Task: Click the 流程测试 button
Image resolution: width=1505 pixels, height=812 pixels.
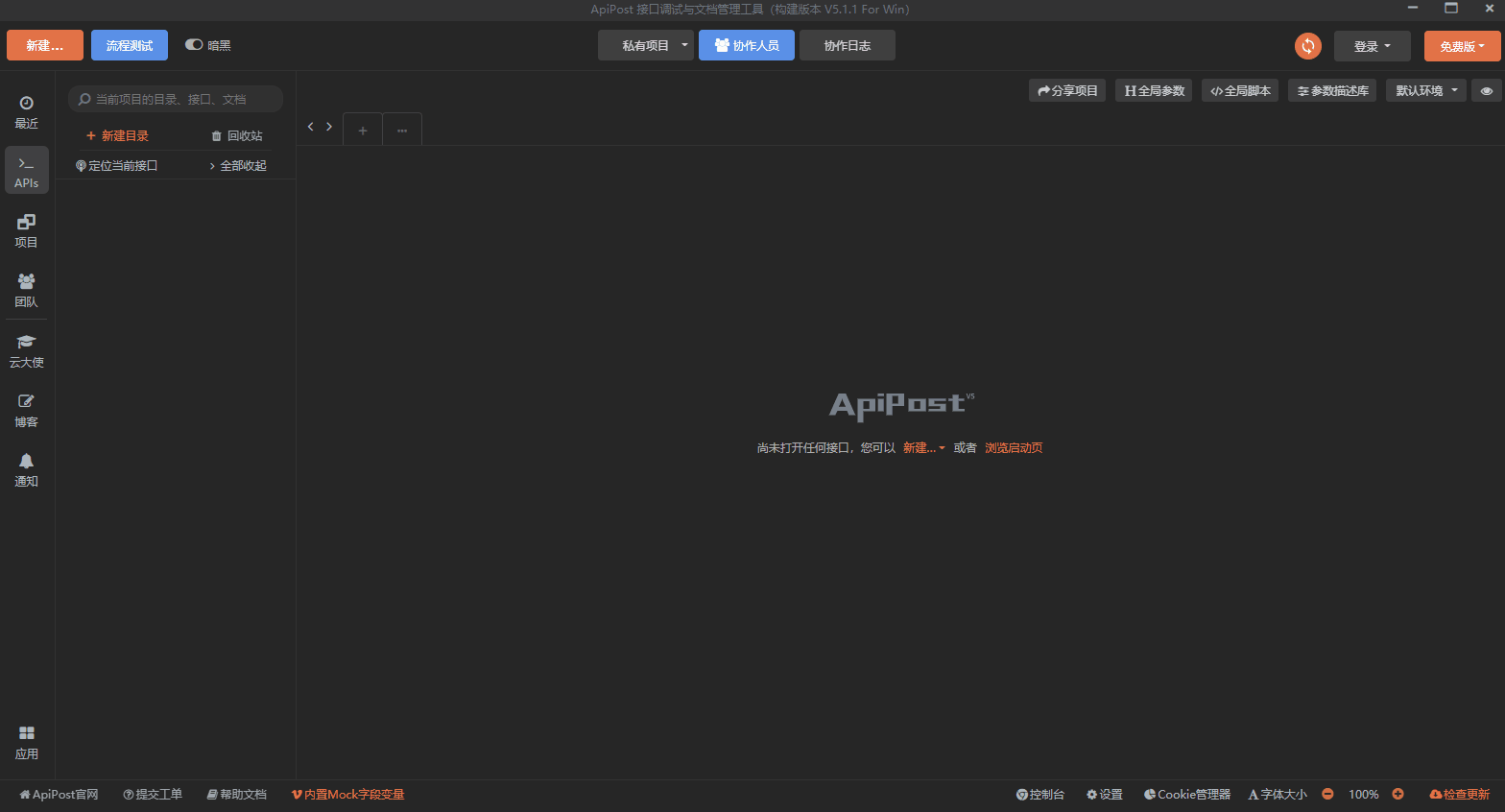Action: 130,45
